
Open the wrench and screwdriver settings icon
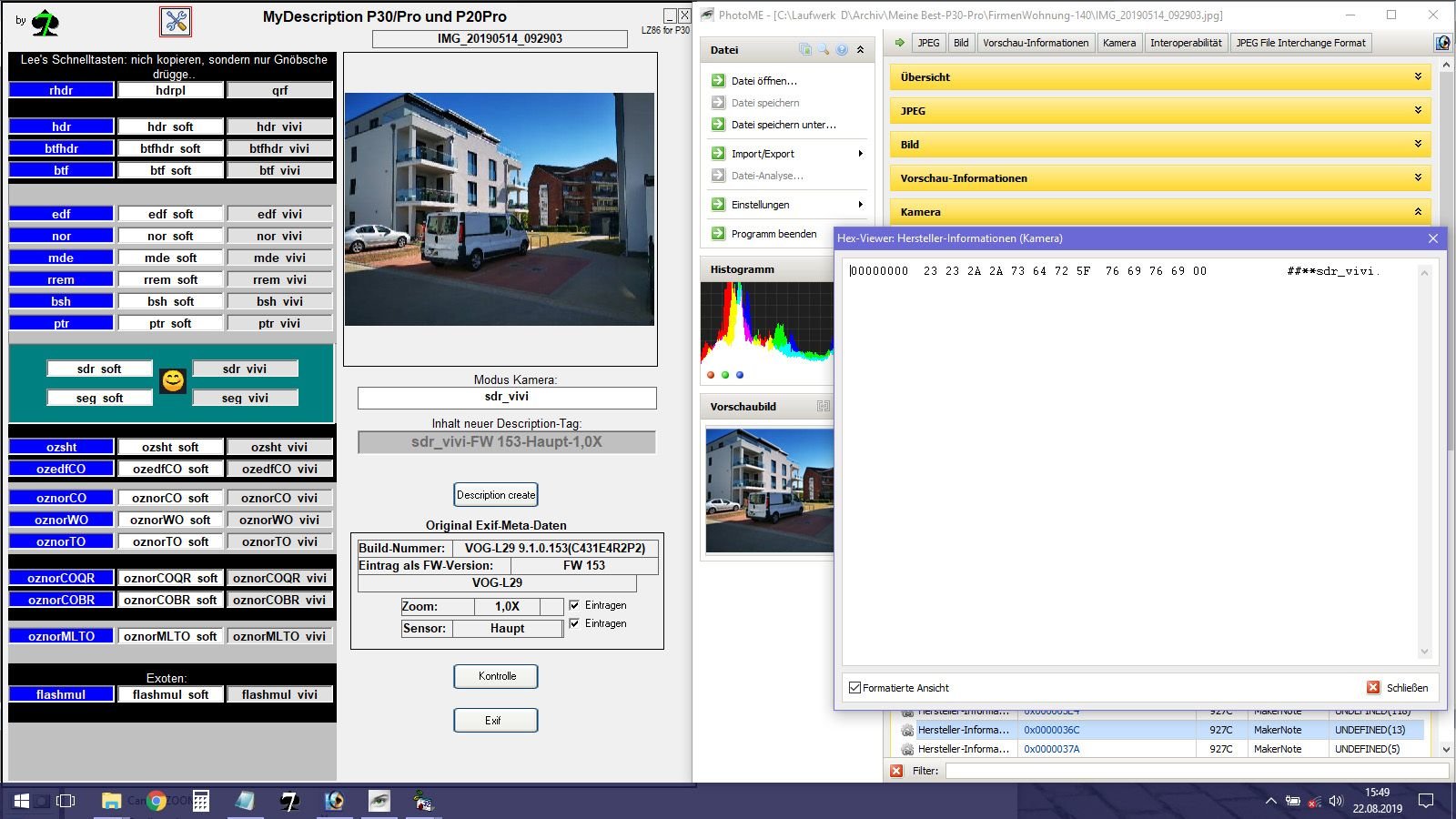pyautogui.click(x=176, y=22)
